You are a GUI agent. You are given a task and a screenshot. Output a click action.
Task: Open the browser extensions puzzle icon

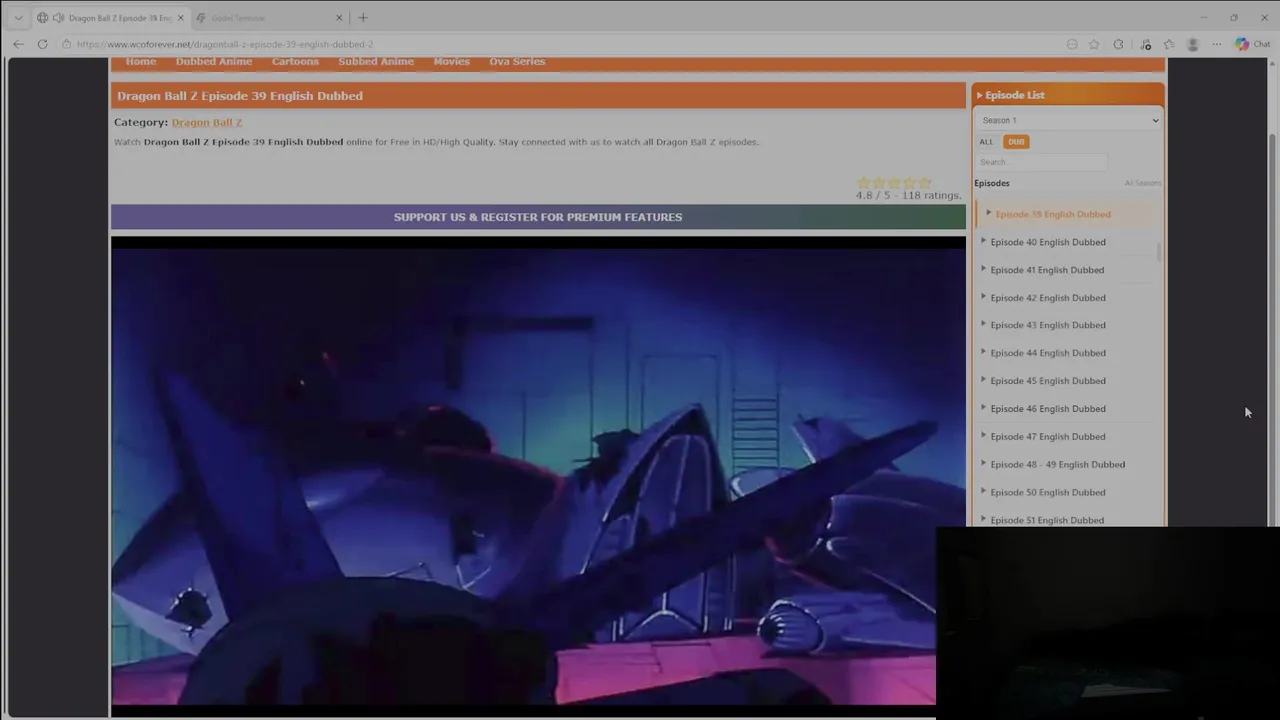tap(1118, 44)
